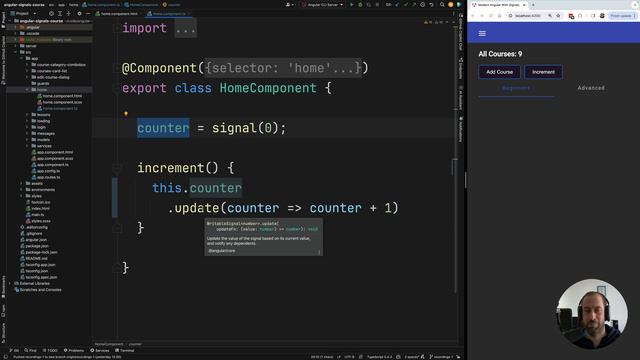The height and width of the screenshot is (360, 640).
Task: Open tooltip more-options dots icon
Action: click(x=319, y=251)
